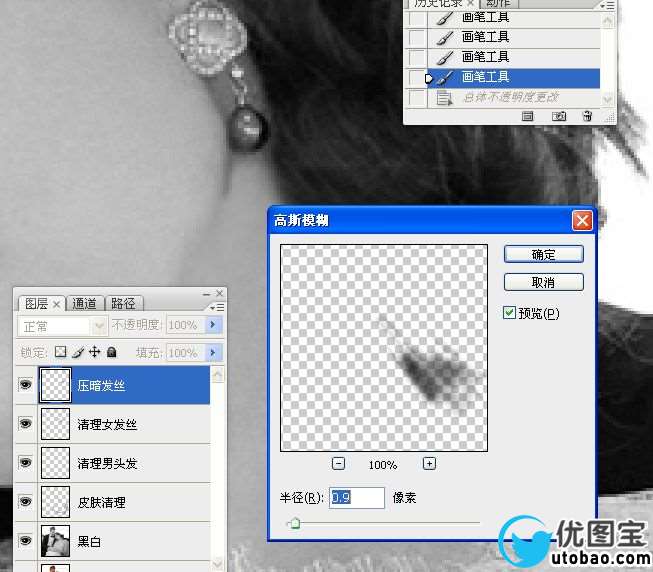Close the 图层 tab with its x
The width and height of the screenshot is (653, 572).
(x=57, y=305)
